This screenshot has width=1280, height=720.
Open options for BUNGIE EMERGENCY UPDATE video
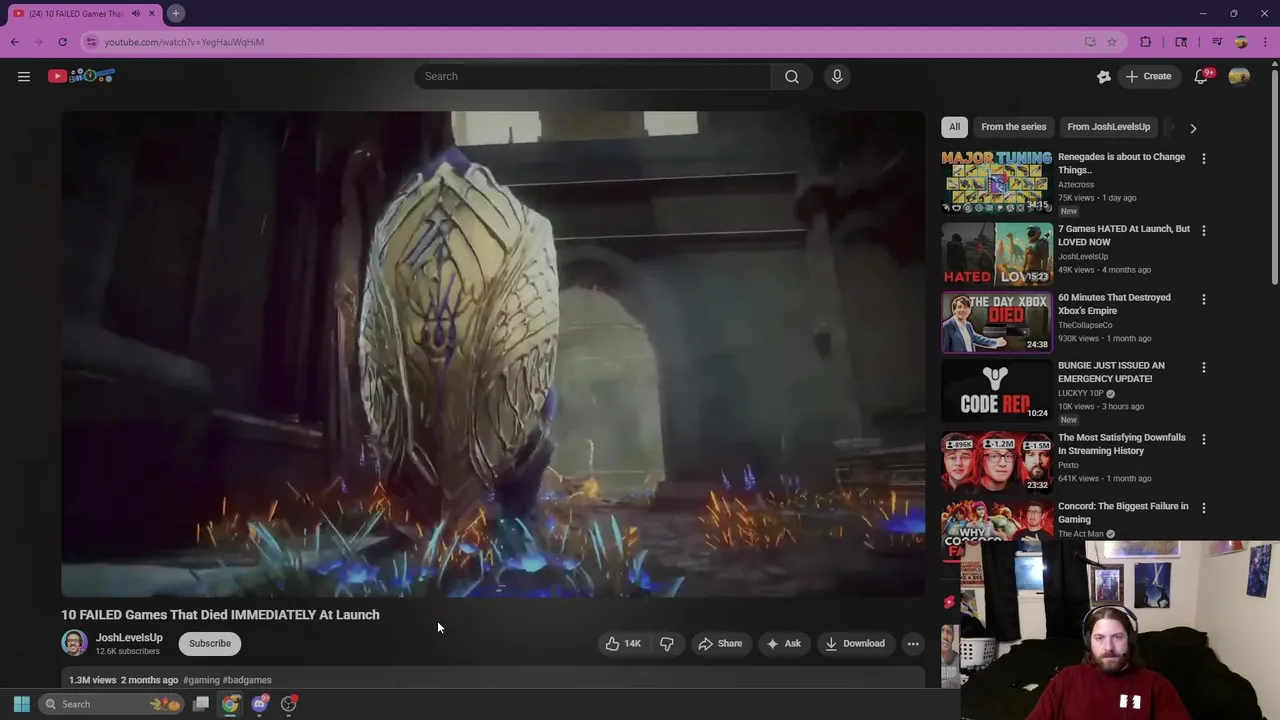1204,367
